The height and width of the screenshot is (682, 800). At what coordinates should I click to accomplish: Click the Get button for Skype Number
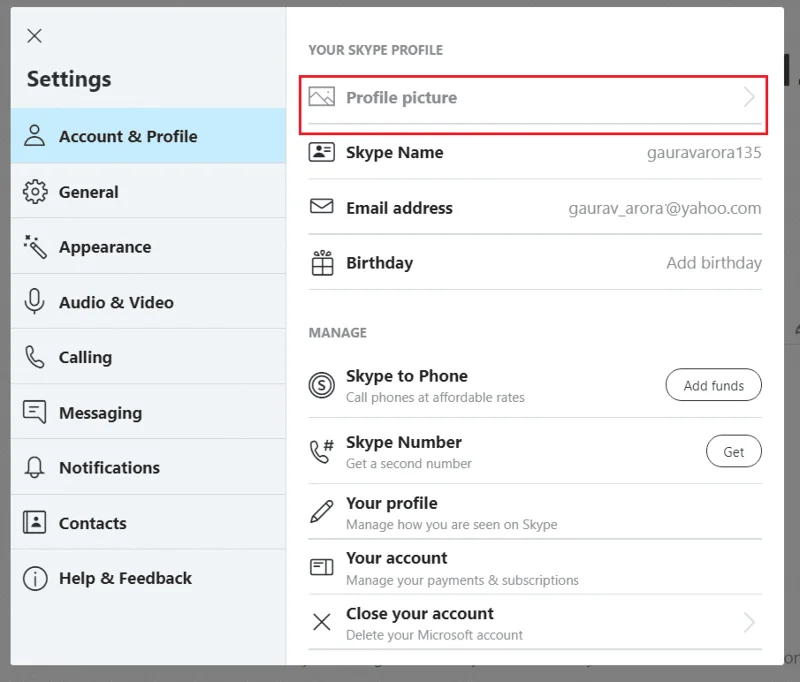click(734, 451)
